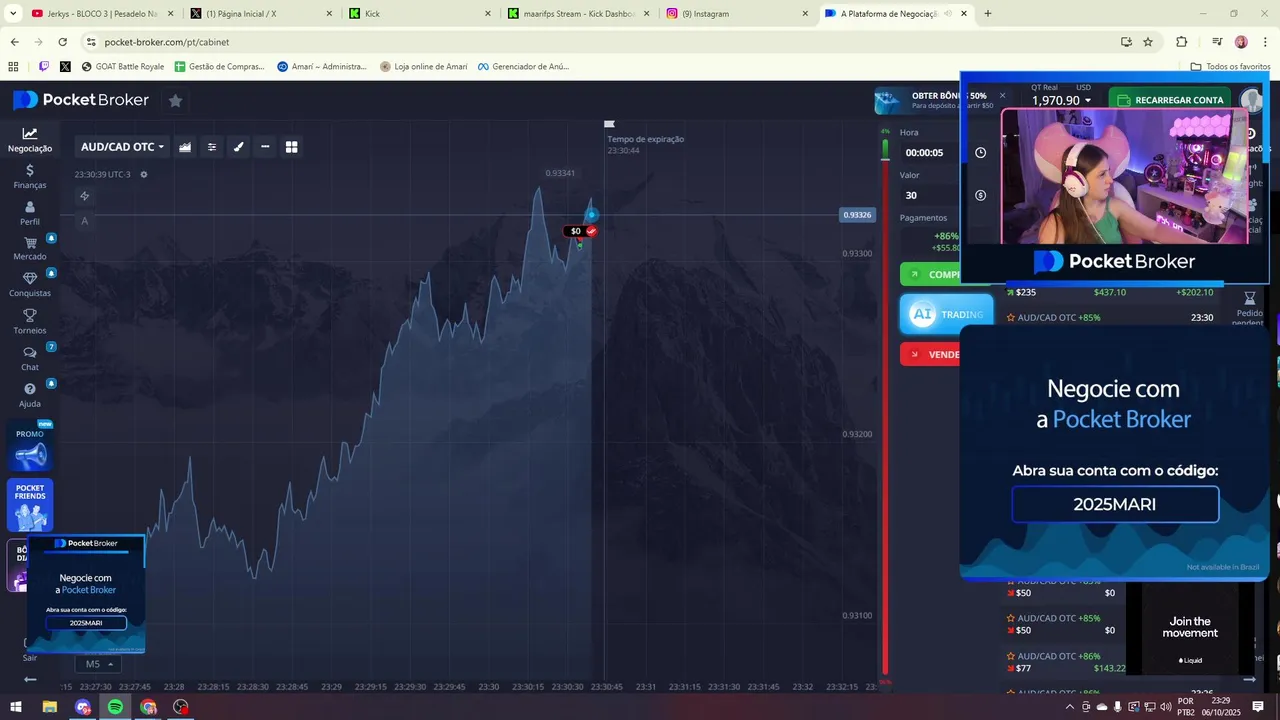Reload the Pocket Broker page
The height and width of the screenshot is (720, 1280).
pyautogui.click(x=62, y=42)
